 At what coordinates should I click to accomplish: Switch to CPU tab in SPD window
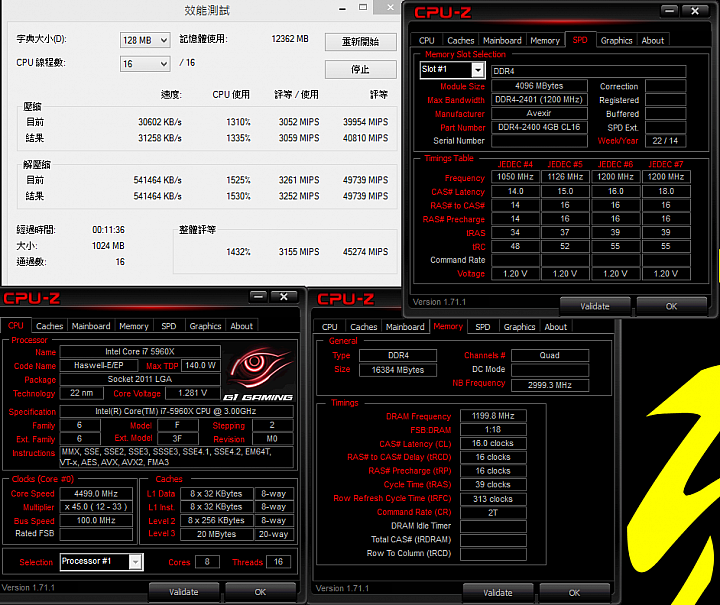[x=427, y=40]
